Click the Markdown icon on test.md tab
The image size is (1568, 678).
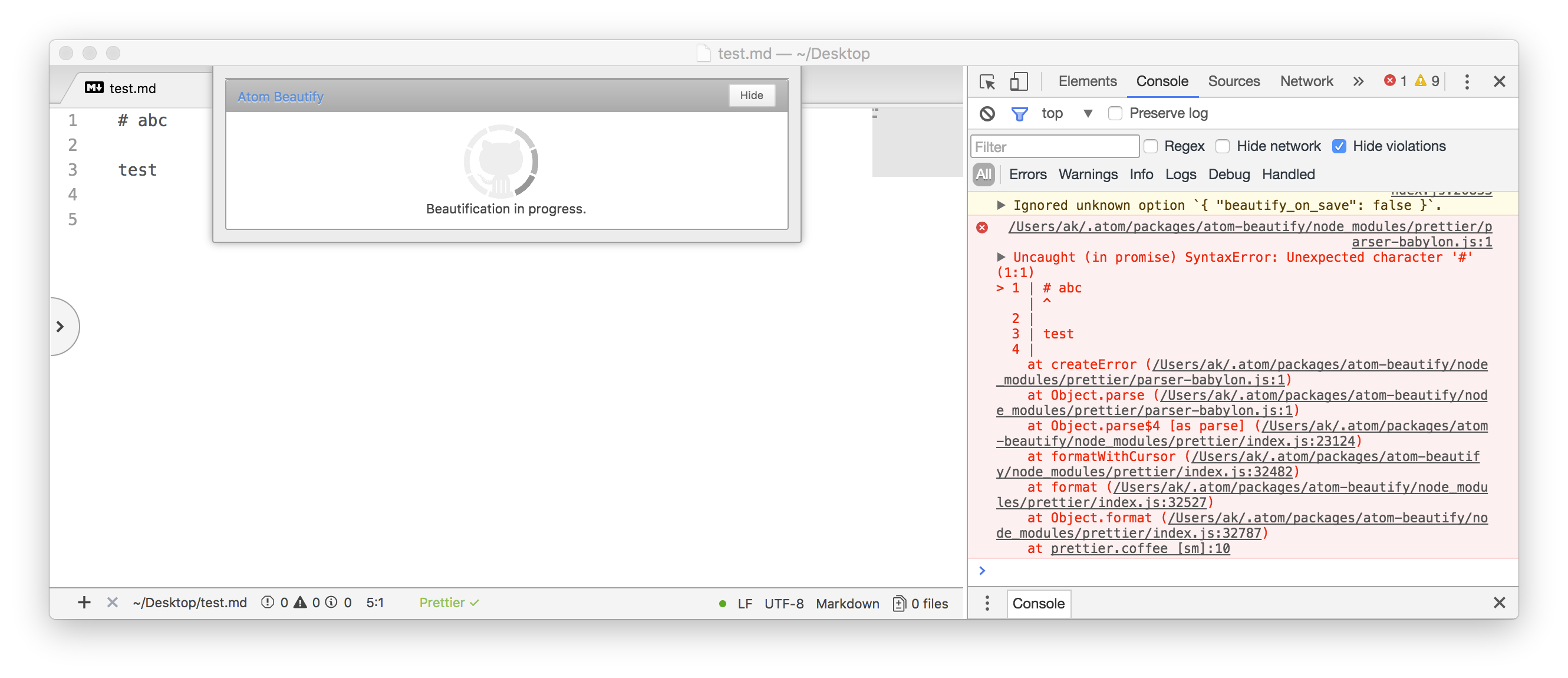(x=94, y=88)
